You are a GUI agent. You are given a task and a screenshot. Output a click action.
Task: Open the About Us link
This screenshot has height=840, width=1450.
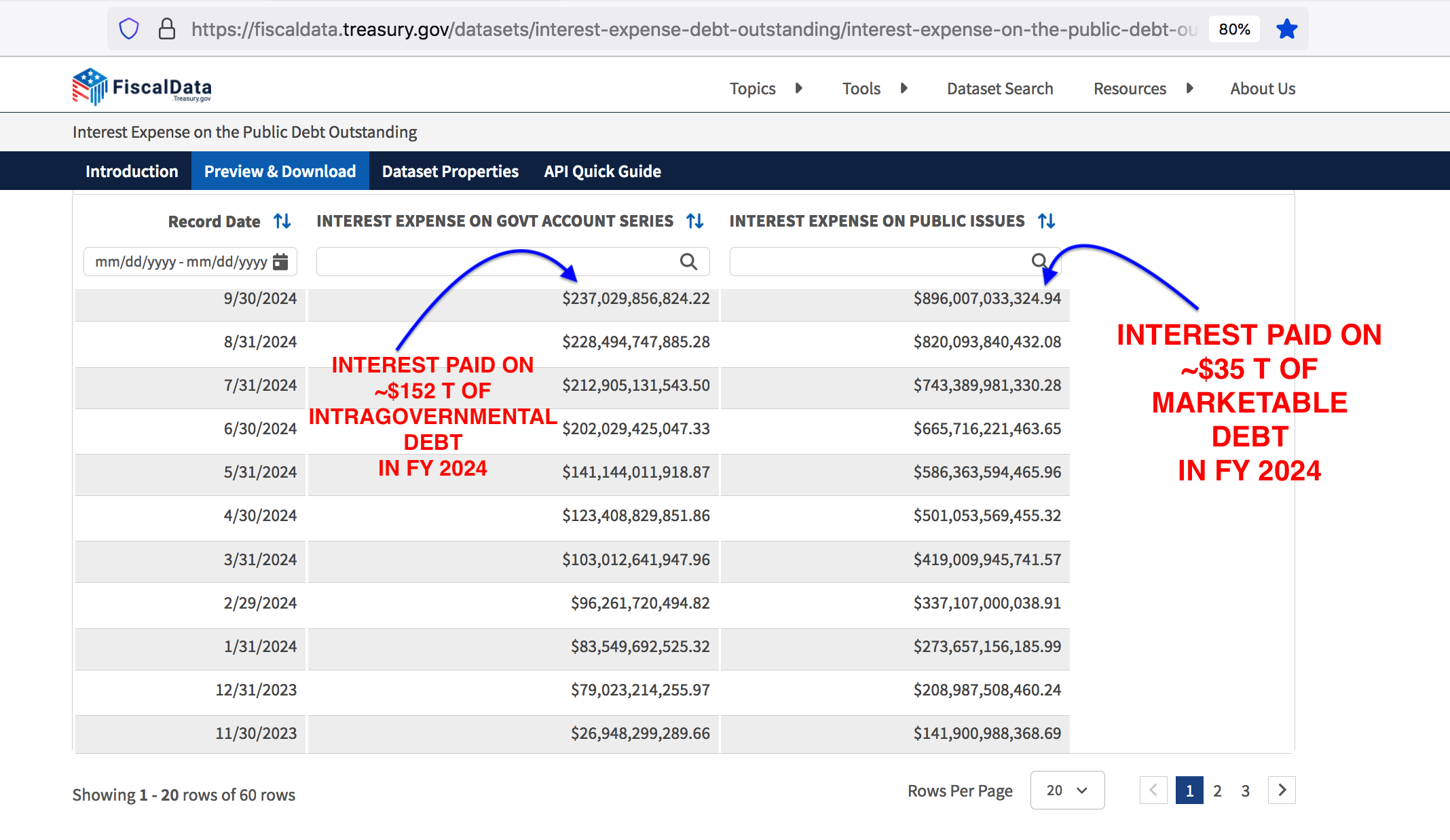[x=1263, y=89]
